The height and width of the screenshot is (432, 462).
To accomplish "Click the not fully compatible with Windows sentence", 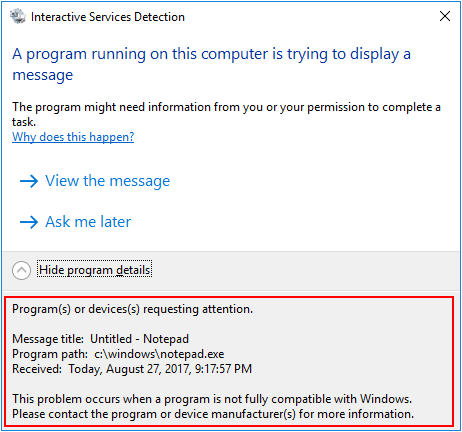I will pyautogui.click(x=212, y=399).
